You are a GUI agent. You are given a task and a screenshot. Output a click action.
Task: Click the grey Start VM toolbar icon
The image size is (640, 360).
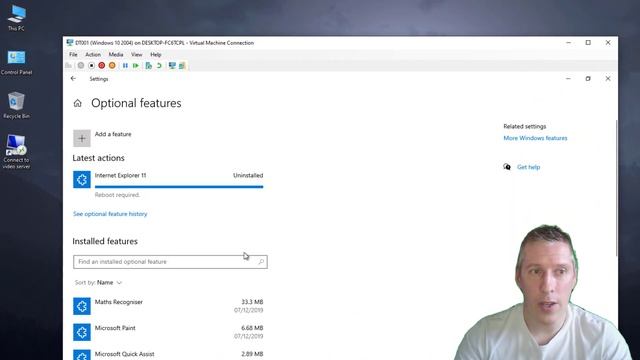point(81,66)
